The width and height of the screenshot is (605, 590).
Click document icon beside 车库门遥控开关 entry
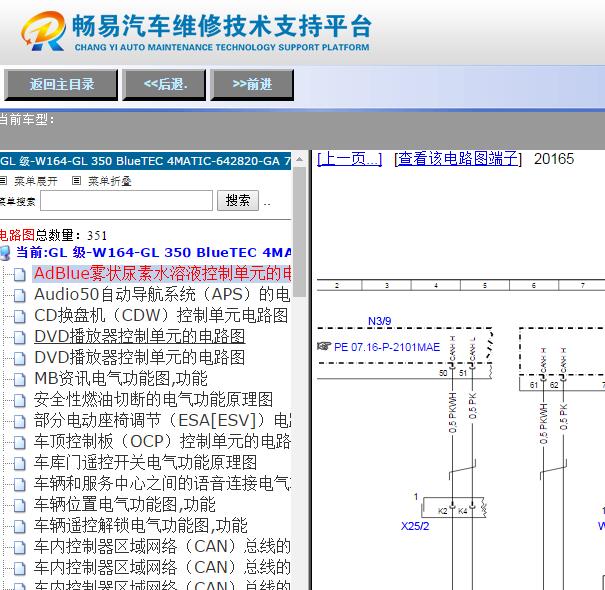click(x=19, y=463)
